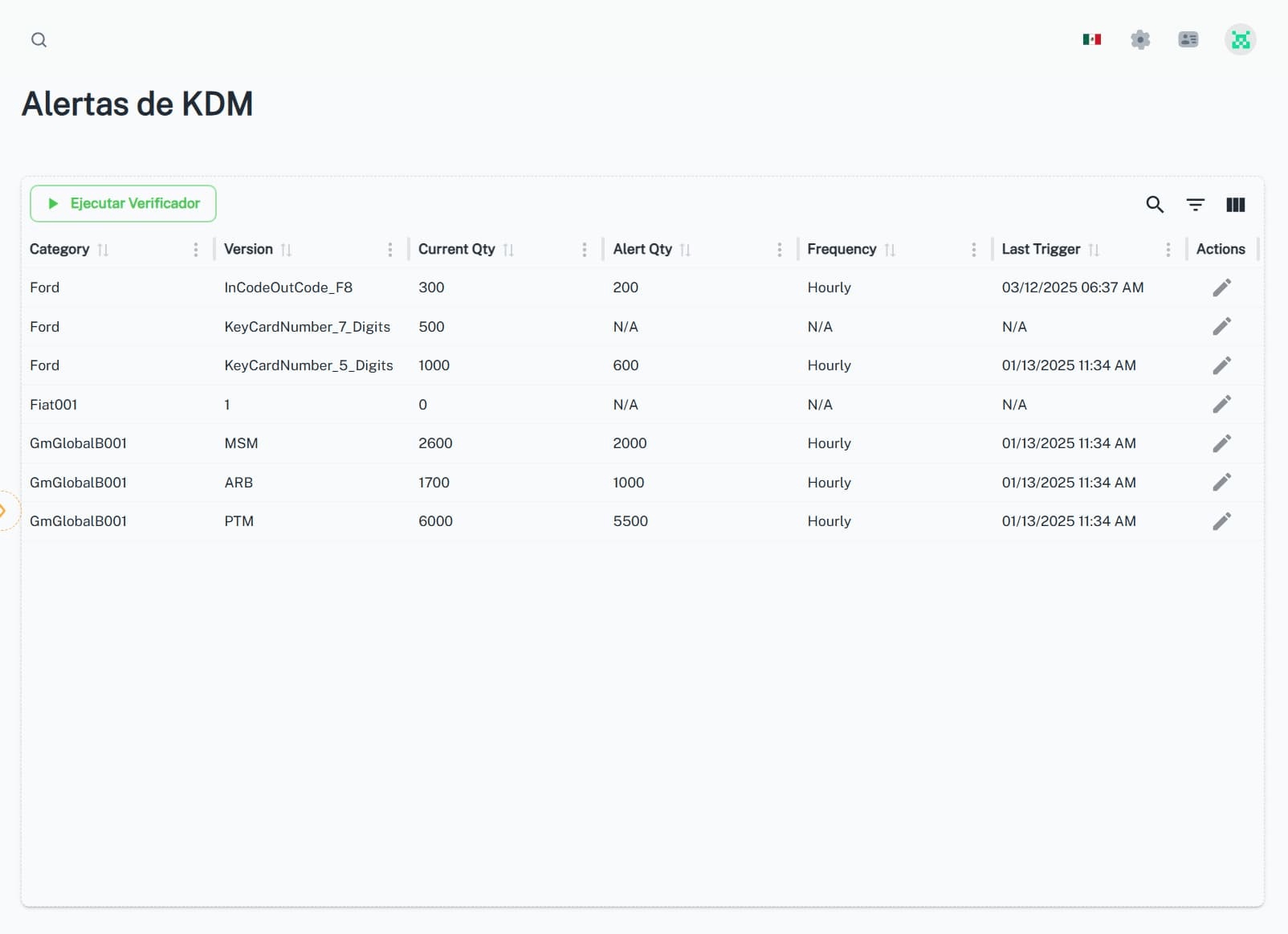Open the Category column three-dot menu
This screenshot has width=1288, height=934.
[x=195, y=250]
